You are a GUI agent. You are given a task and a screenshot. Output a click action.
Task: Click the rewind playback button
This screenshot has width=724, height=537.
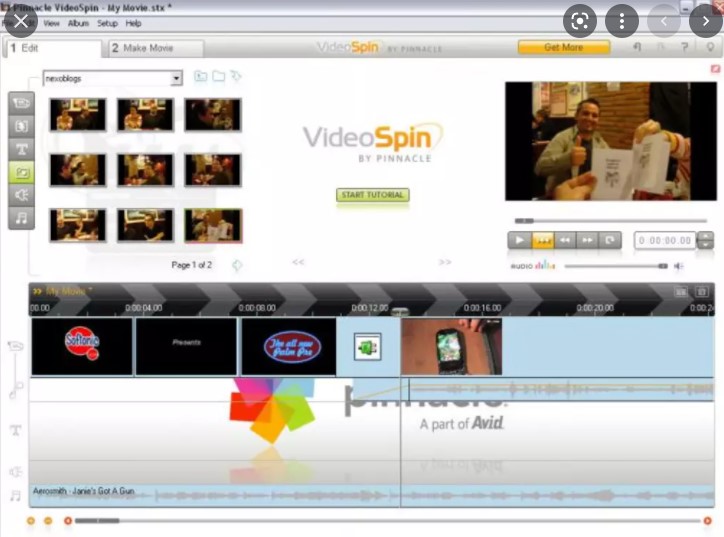tap(565, 240)
